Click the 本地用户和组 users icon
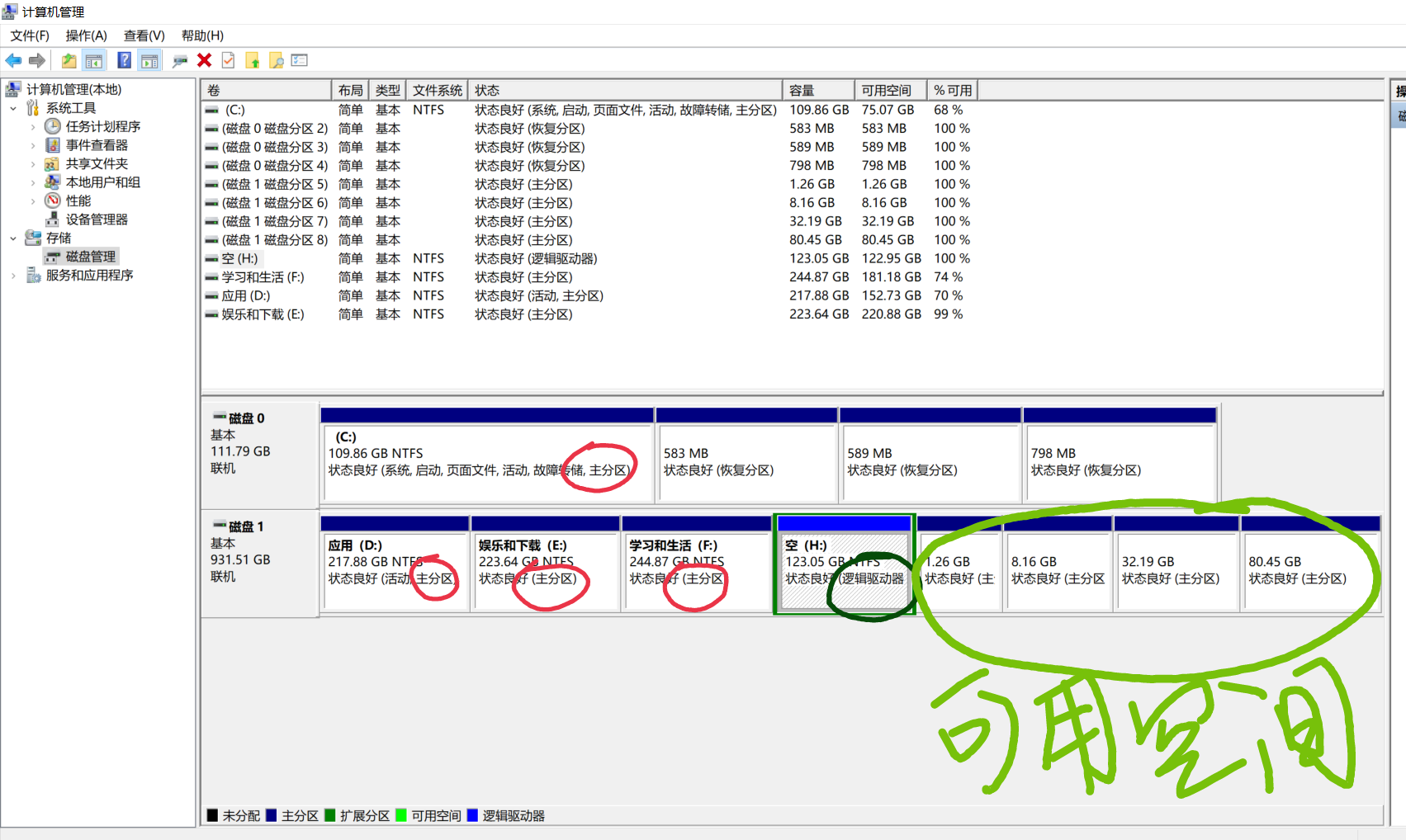 tap(53, 182)
